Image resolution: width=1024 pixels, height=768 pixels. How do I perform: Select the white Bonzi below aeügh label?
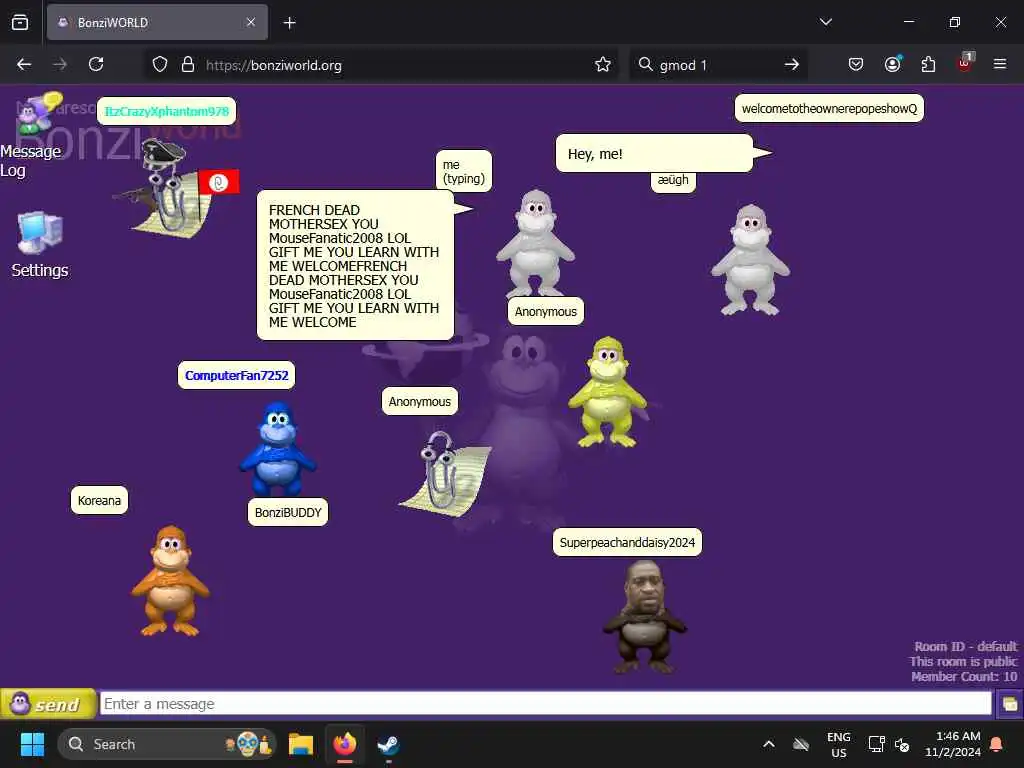750,259
